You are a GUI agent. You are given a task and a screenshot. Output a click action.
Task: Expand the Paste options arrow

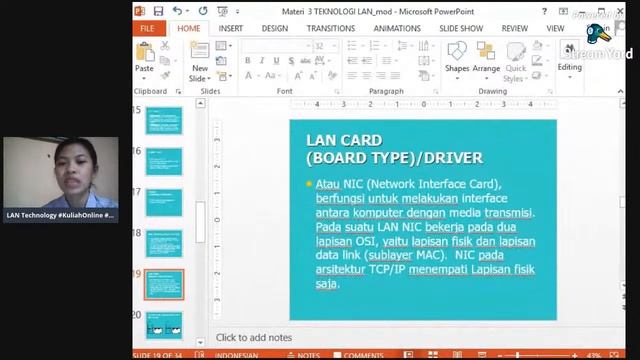point(144,78)
